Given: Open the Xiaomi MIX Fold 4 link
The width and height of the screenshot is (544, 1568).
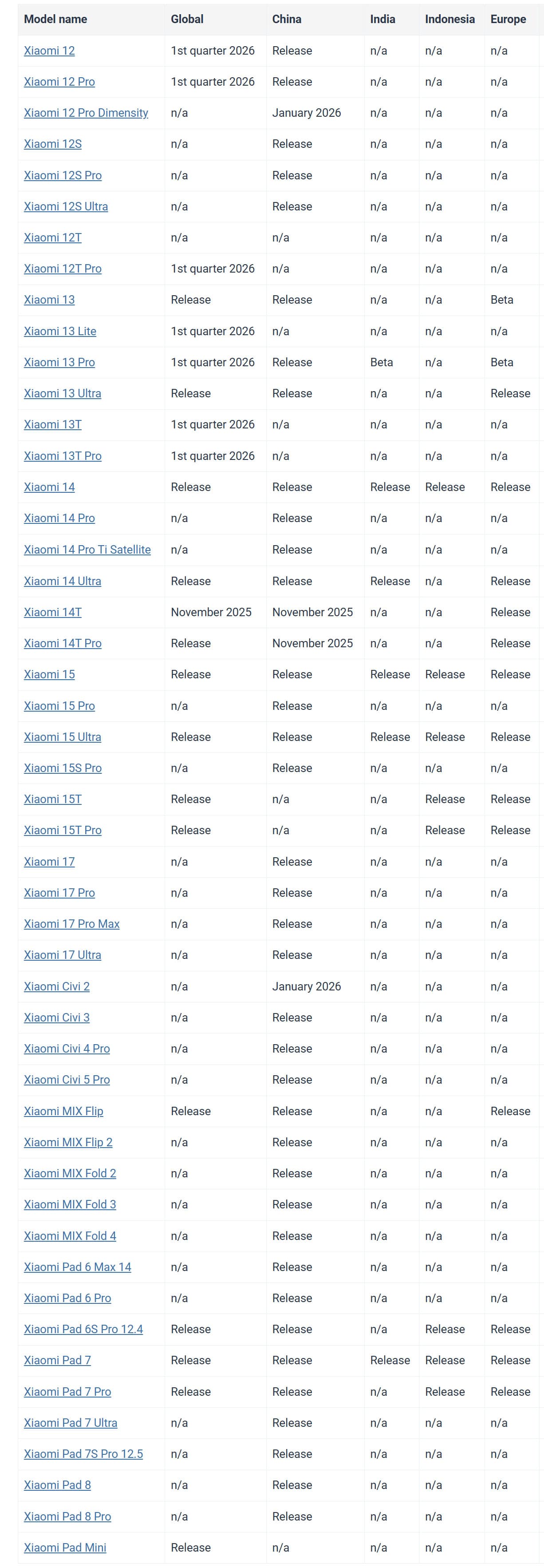Looking at the screenshot, I should click(x=69, y=1236).
